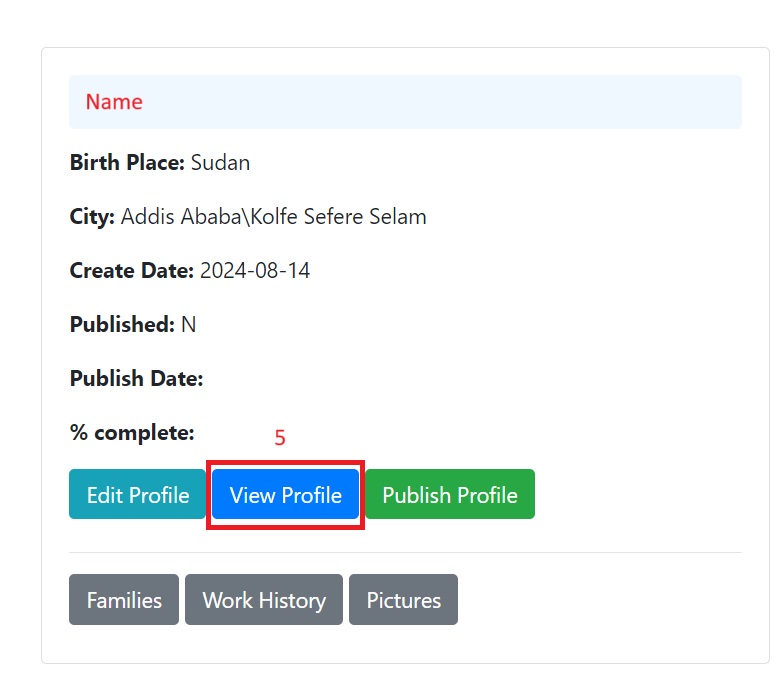Image resolution: width=780 pixels, height=682 pixels.
Task: Click the red number 5 annotation
Action: pyautogui.click(x=280, y=438)
